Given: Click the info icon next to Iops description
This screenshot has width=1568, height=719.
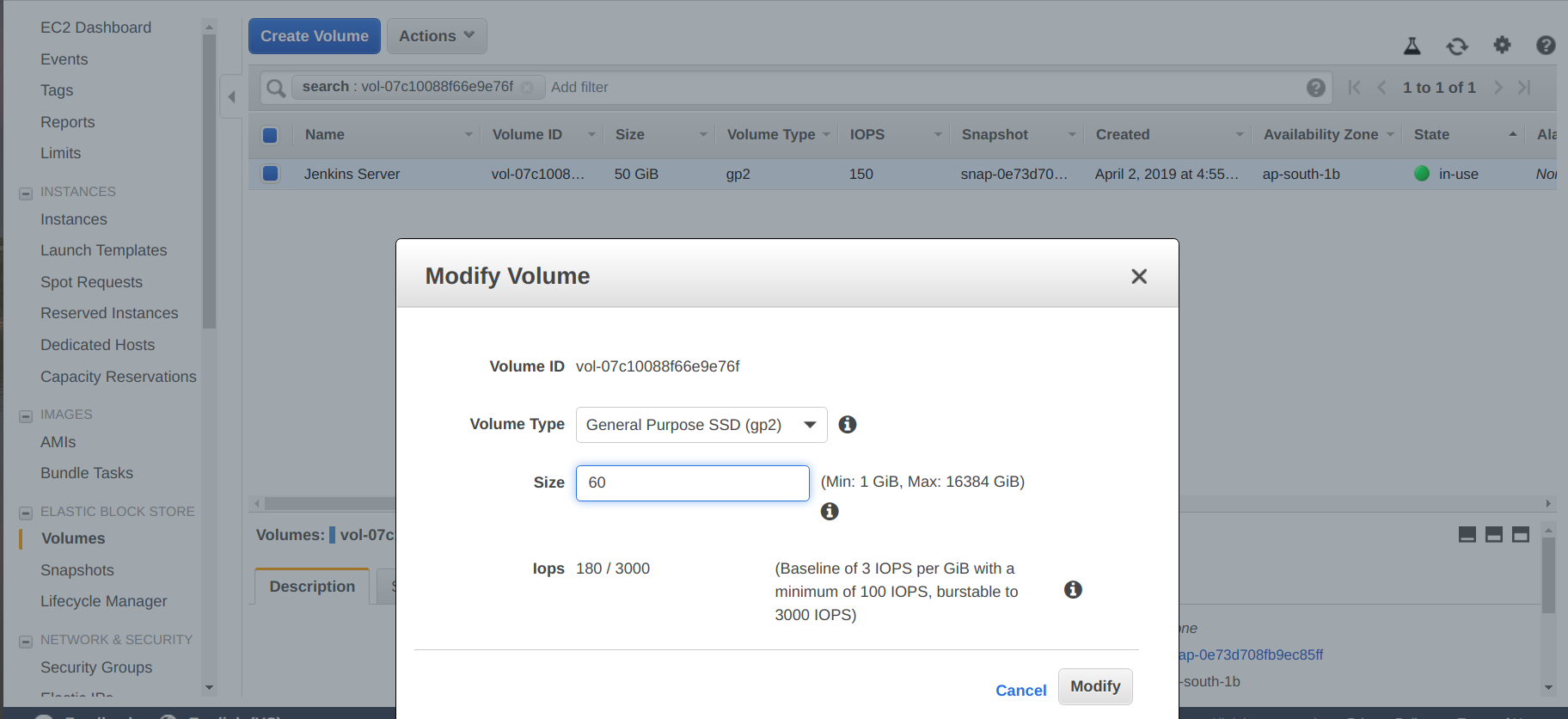Looking at the screenshot, I should coord(1072,590).
